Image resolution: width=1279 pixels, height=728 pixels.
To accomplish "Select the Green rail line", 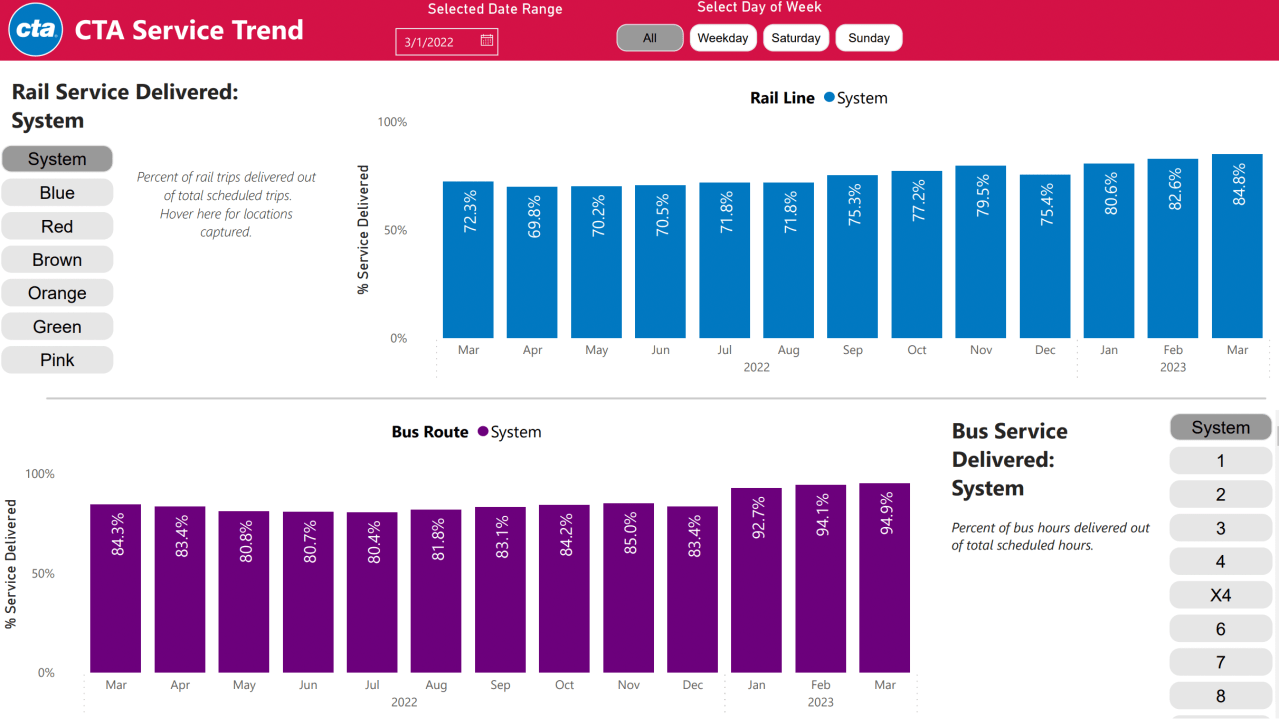I will pos(57,326).
